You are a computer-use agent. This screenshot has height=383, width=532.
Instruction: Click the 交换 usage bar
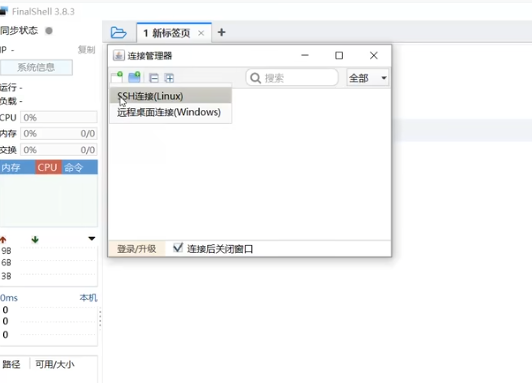click(59, 150)
